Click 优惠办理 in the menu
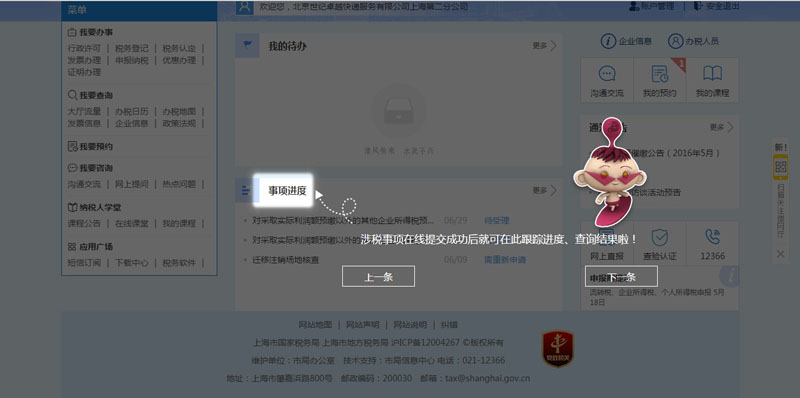 pos(179,60)
